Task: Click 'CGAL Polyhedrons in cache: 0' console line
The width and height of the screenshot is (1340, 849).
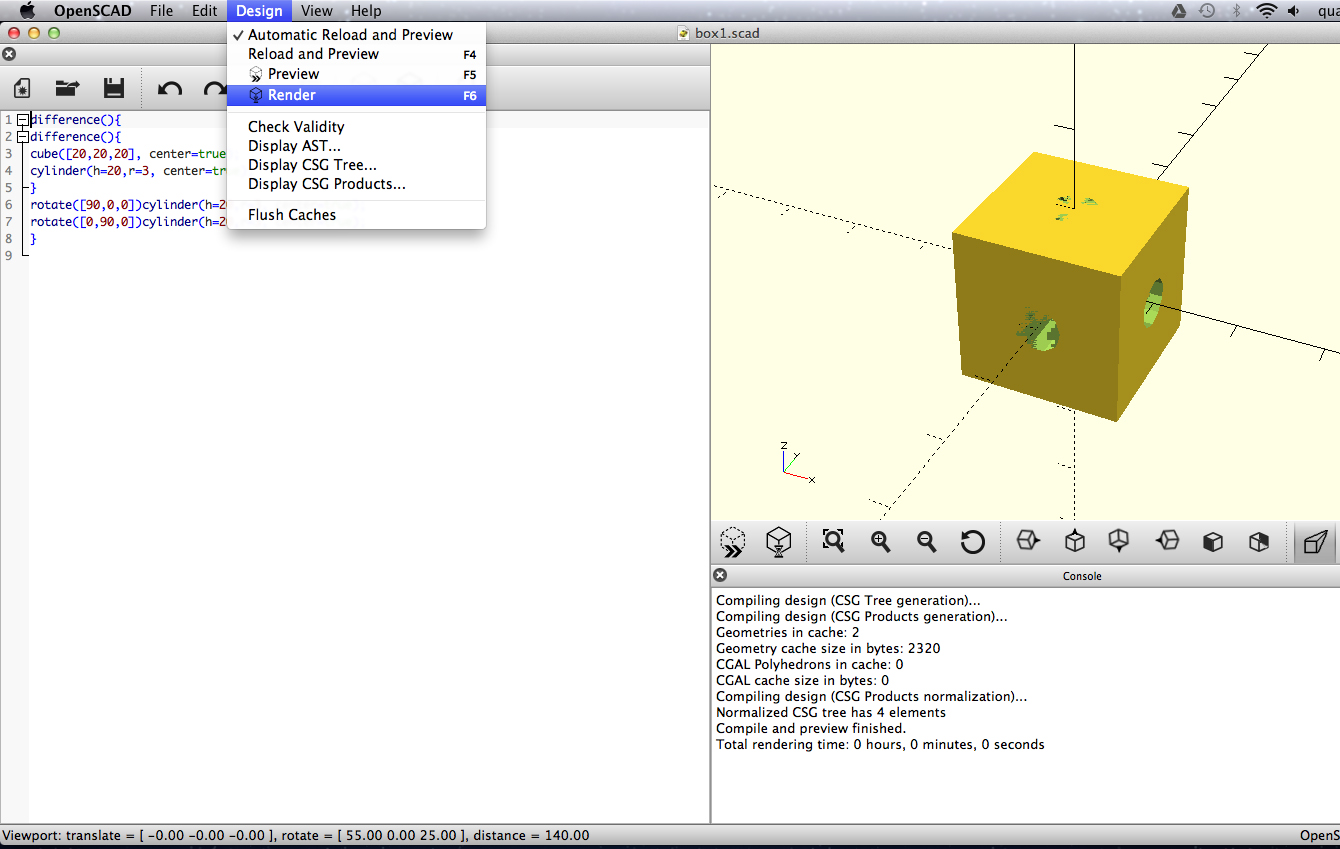Action: click(x=810, y=665)
